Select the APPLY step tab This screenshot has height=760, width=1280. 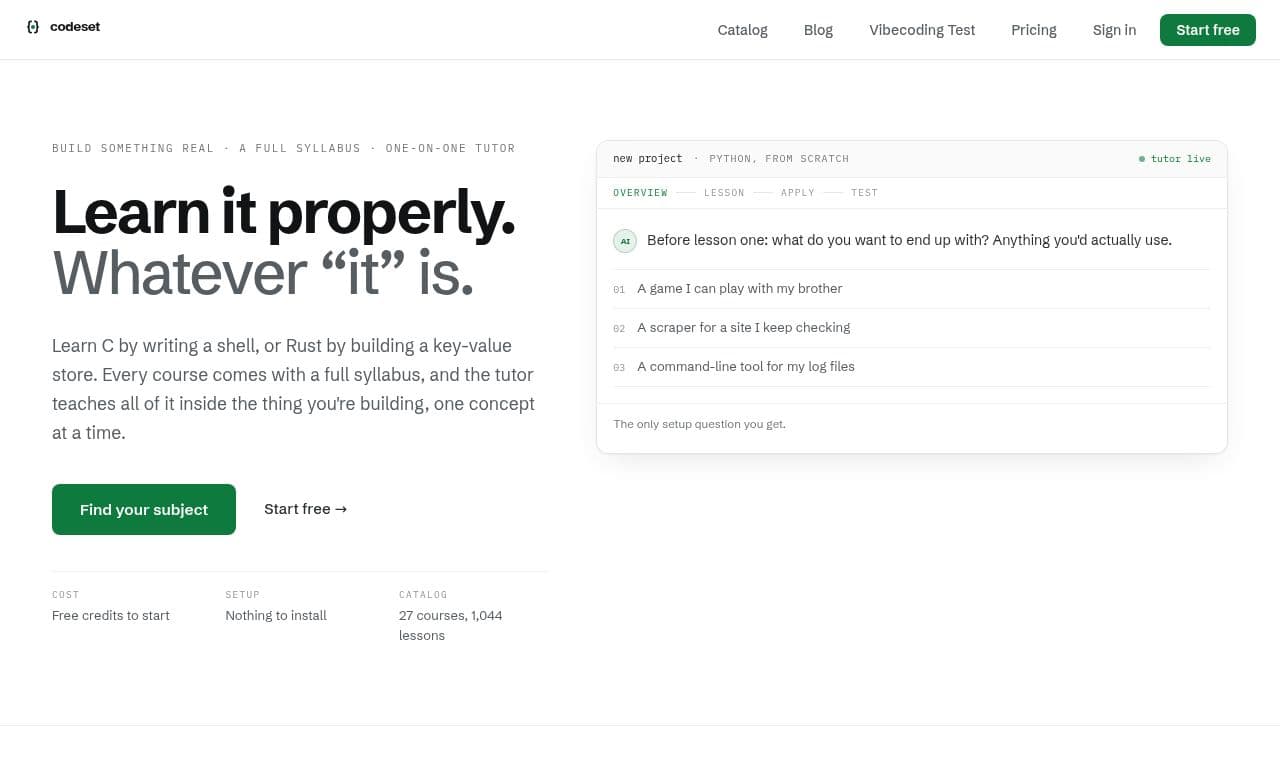tap(798, 193)
